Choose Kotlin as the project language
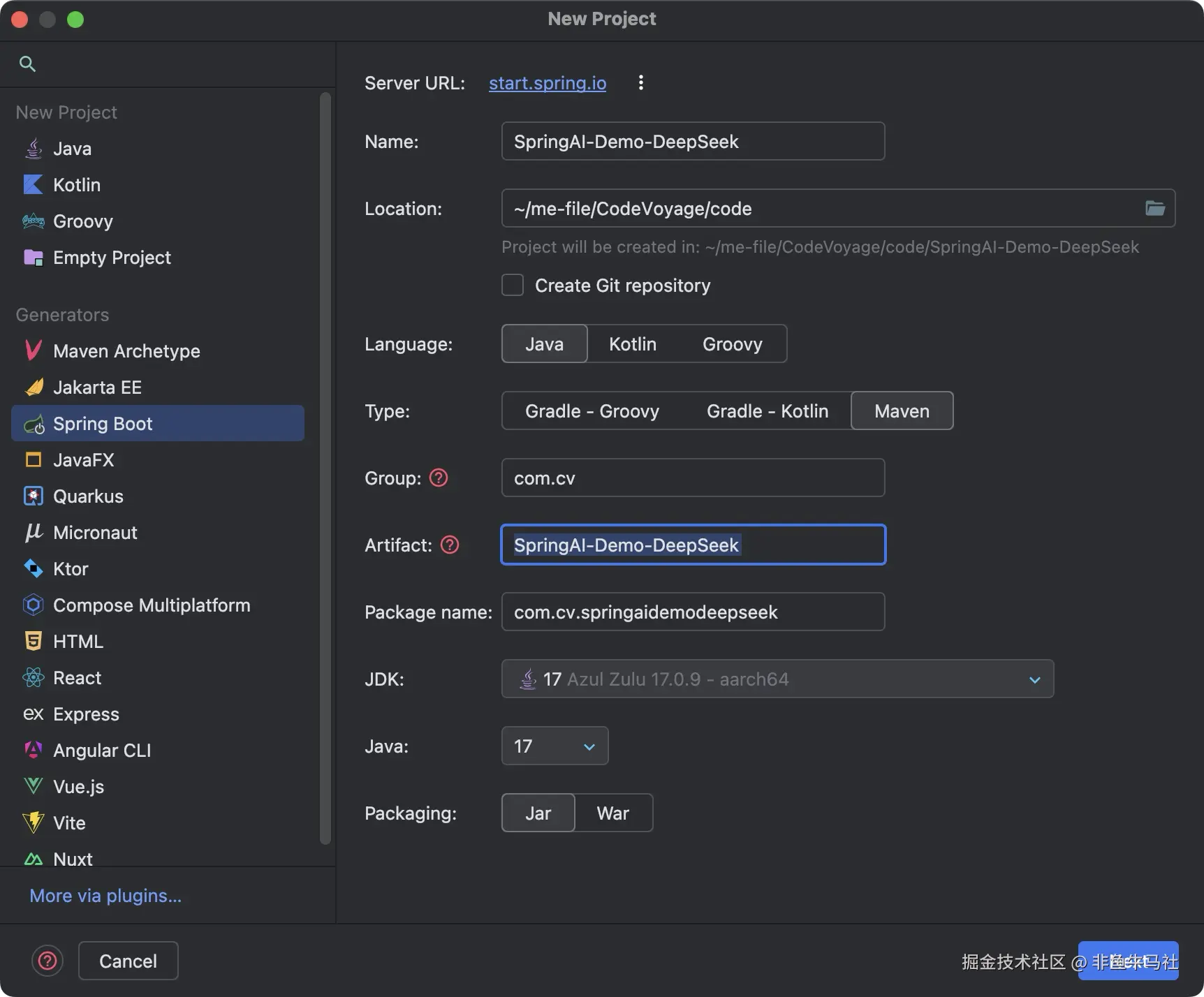Image resolution: width=1204 pixels, height=997 pixels. tap(632, 344)
